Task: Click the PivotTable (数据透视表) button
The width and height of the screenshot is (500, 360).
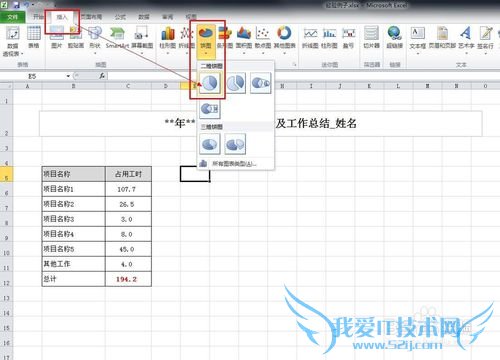Action: [x=13, y=41]
